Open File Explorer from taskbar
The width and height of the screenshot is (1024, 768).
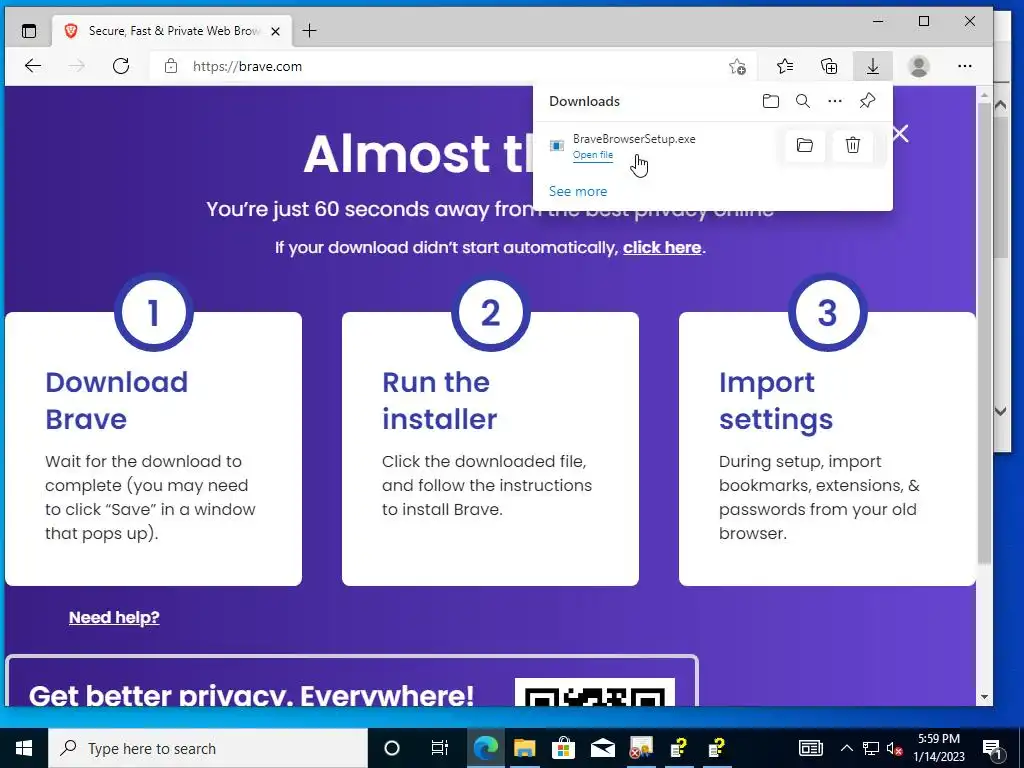click(x=524, y=748)
